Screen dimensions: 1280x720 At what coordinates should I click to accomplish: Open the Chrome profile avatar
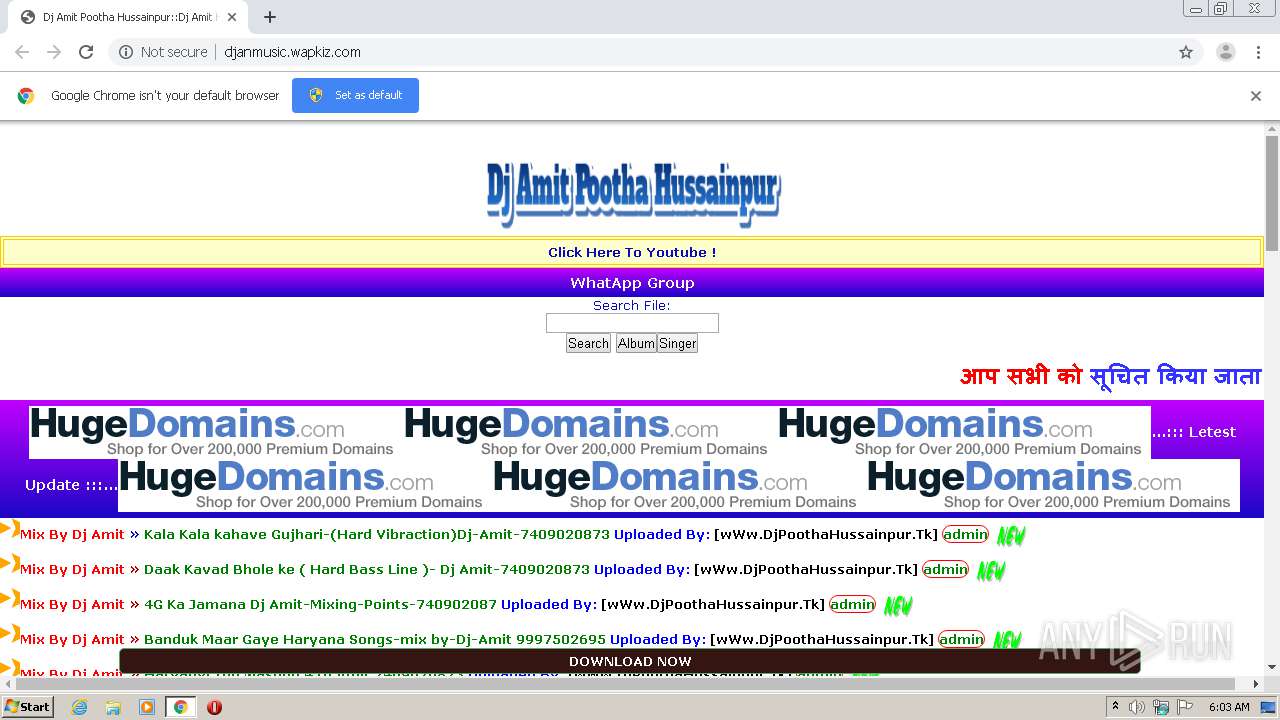click(1225, 52)
